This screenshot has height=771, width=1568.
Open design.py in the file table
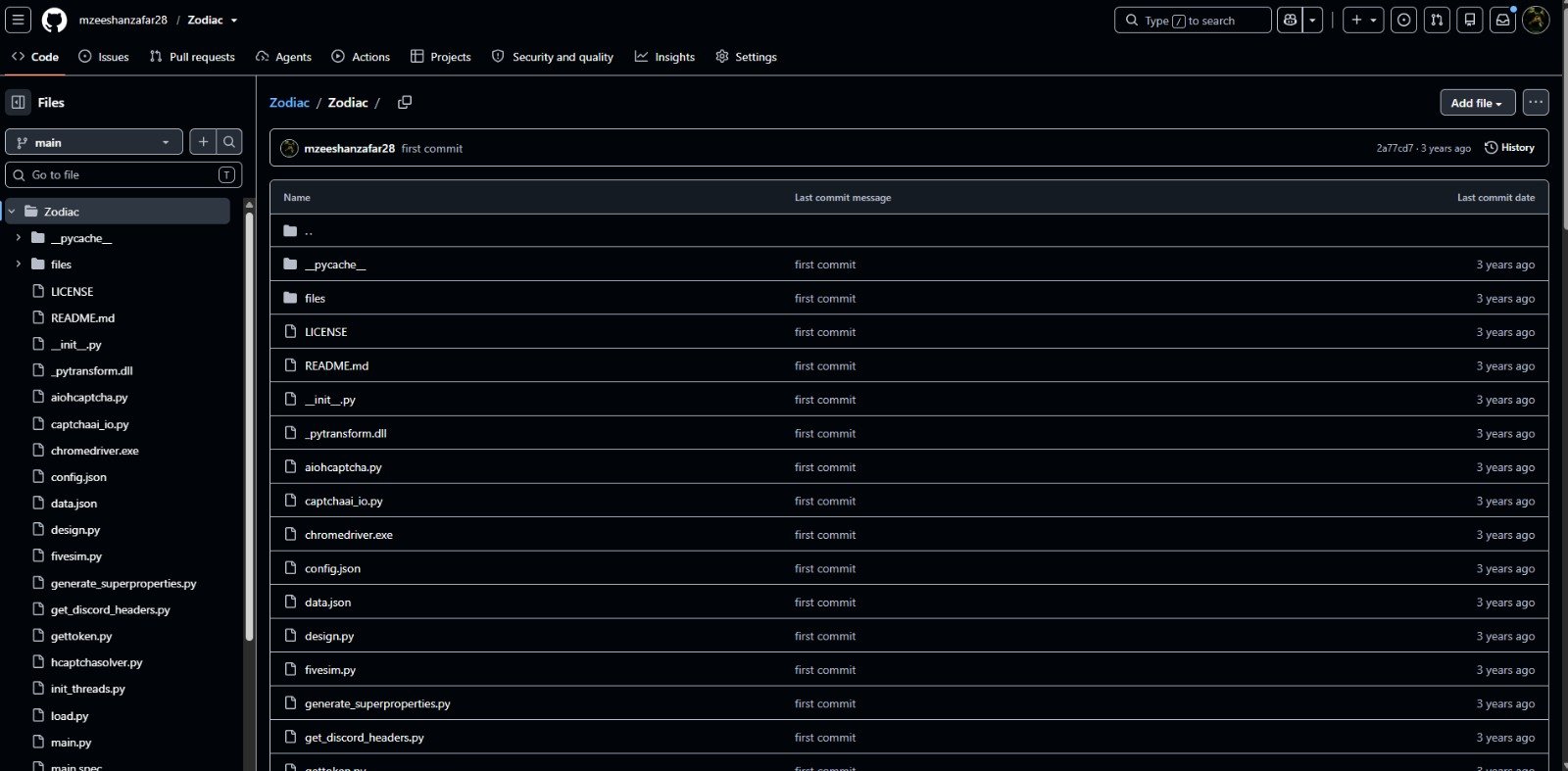[329, 636]
